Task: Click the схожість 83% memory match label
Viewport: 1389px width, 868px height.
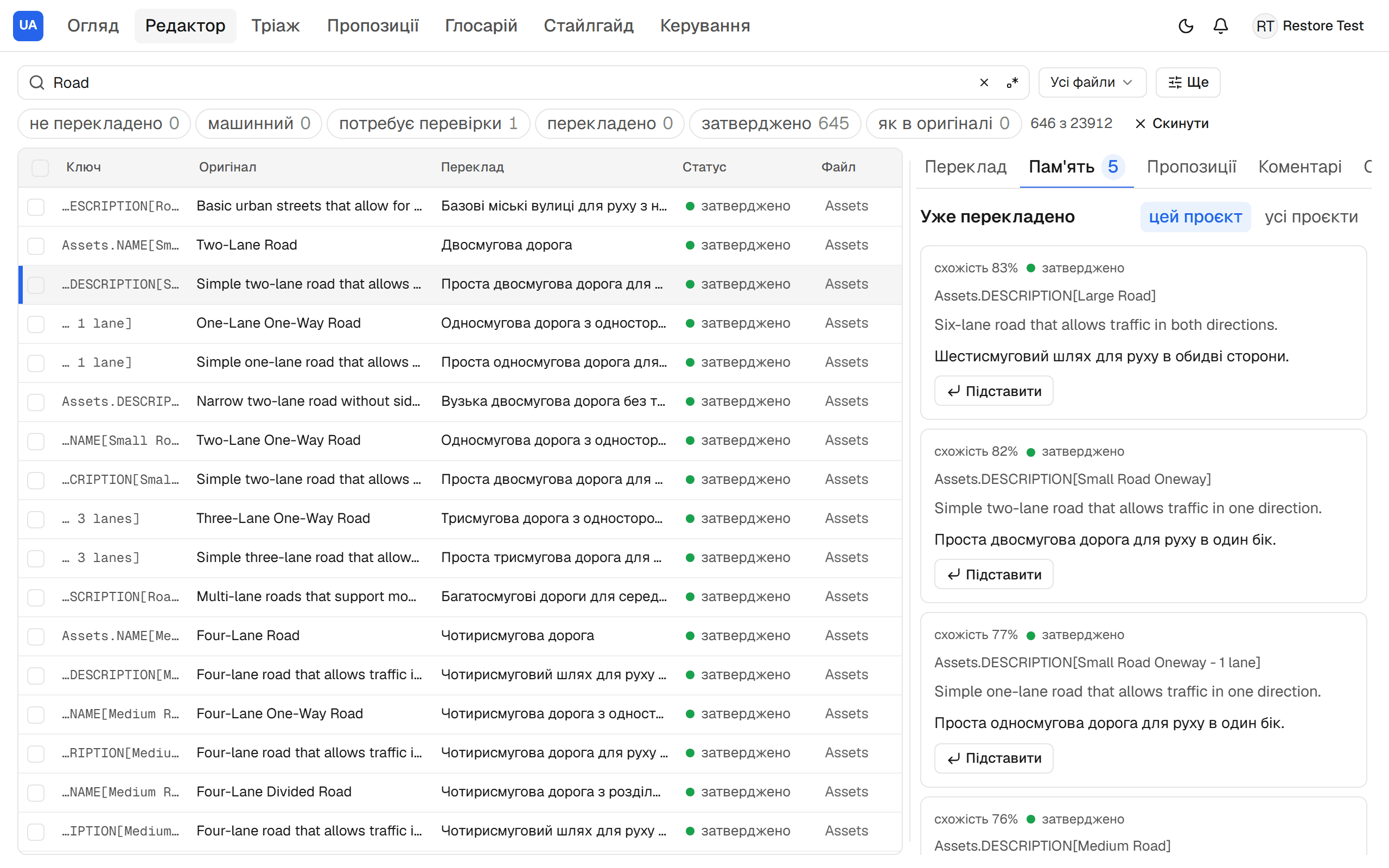Action: pos(975,268)
